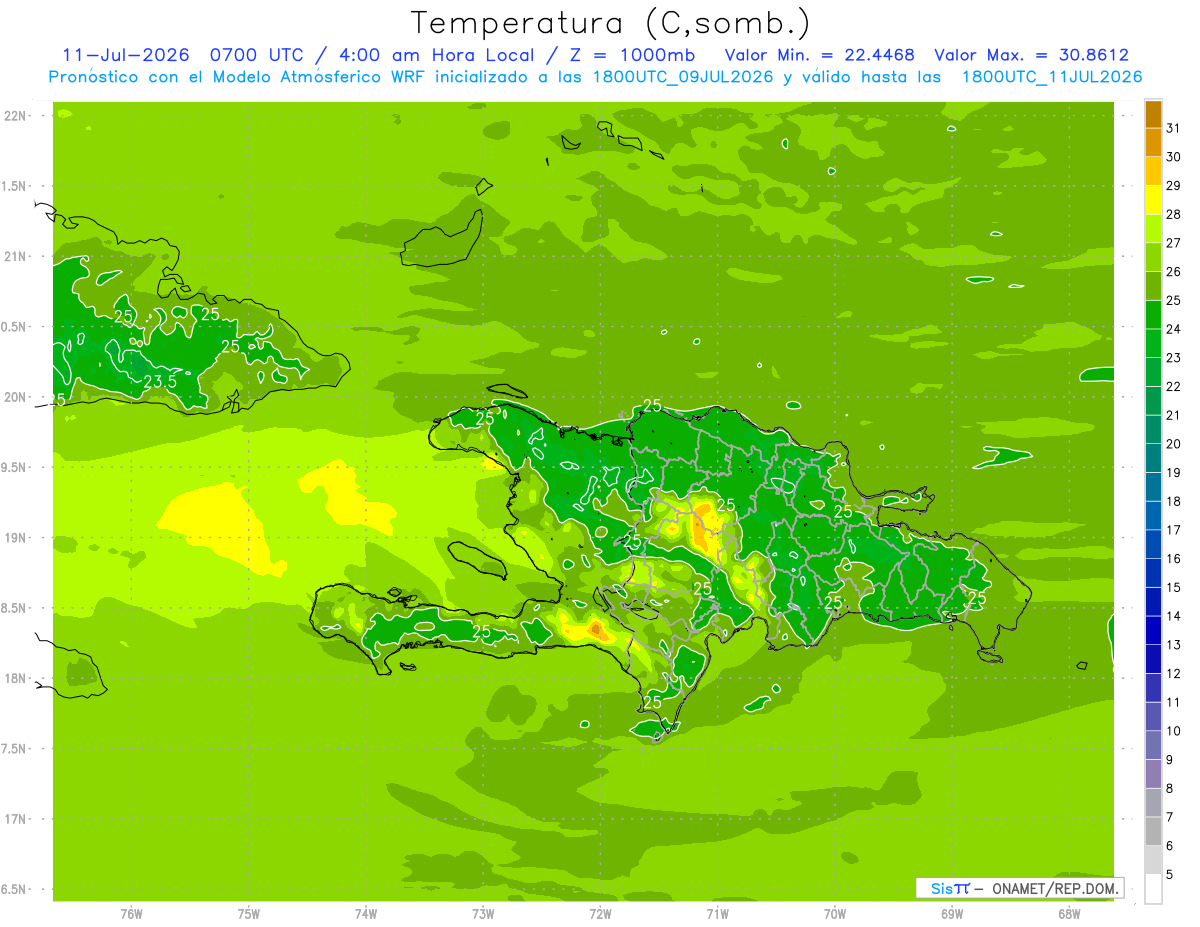Click the '30' label on the color bar
Screen dimensions: 1200x927
[1174, 157]
